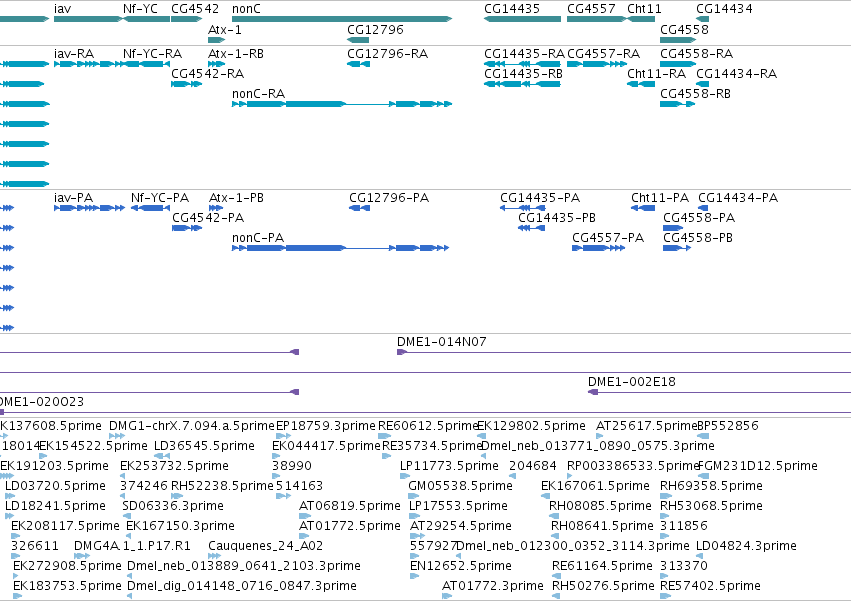Click the Cht11 gene glyph
851x601 pixels.
click(641, 19)
